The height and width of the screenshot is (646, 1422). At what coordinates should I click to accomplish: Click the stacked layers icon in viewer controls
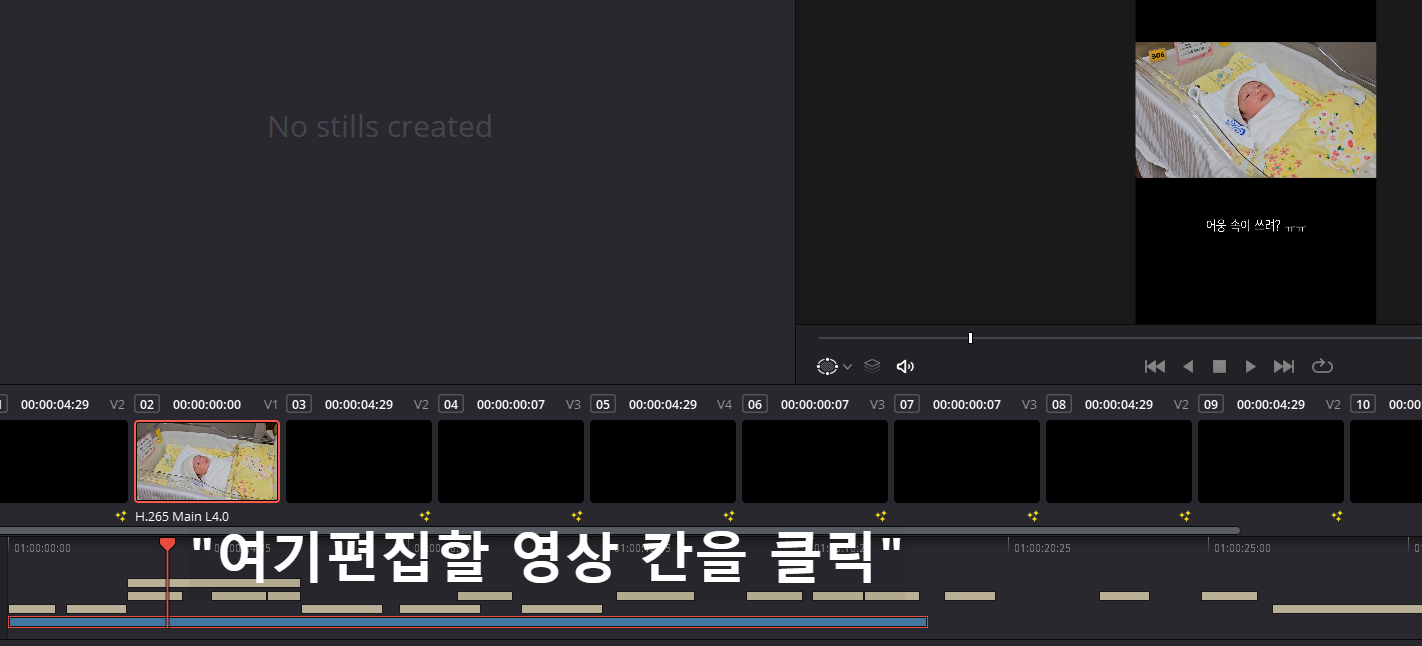click(872, 366)
